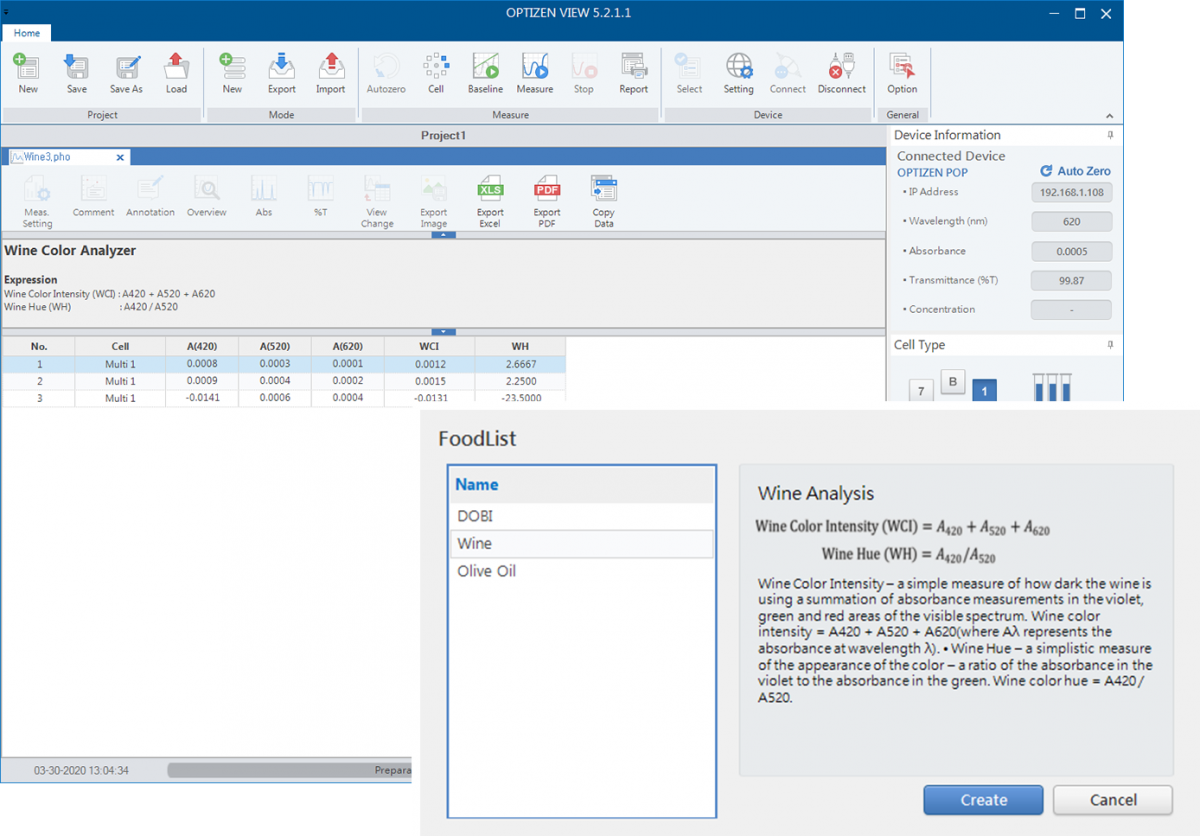Create a New mode
Screen dimensions: 1200x836
[232, 74]
